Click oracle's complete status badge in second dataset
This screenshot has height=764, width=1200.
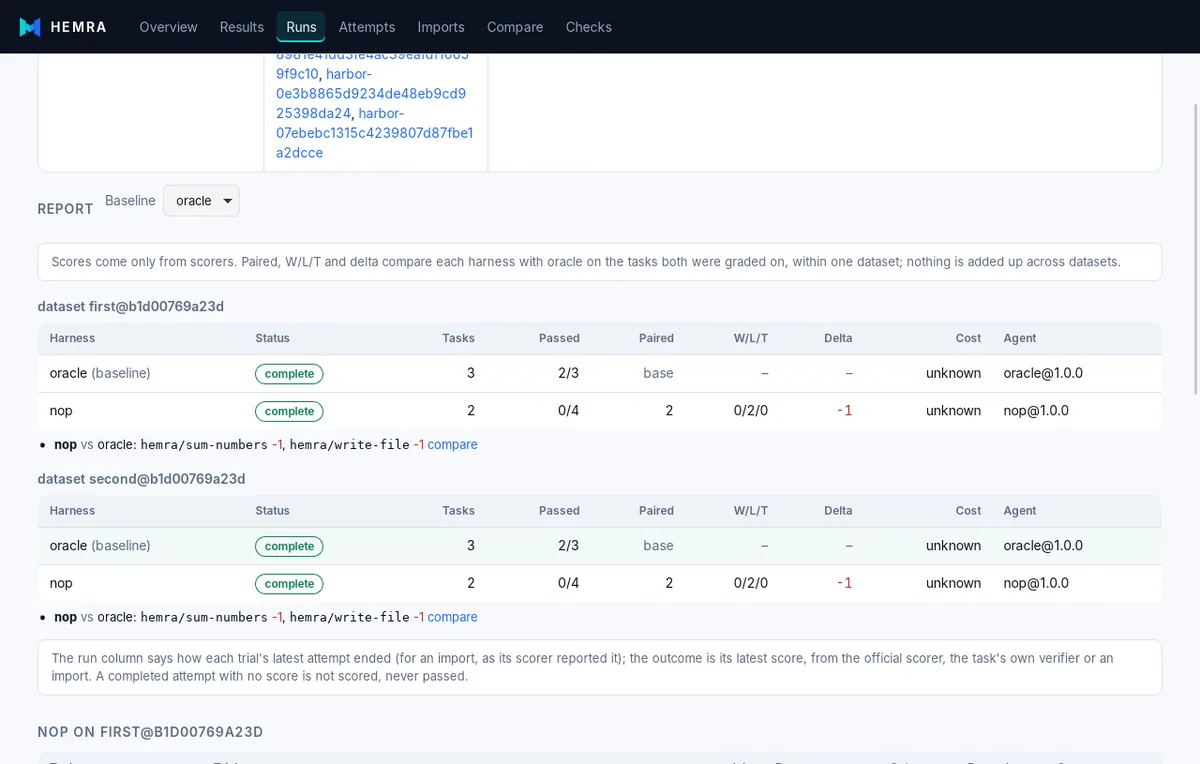[289, 546]
